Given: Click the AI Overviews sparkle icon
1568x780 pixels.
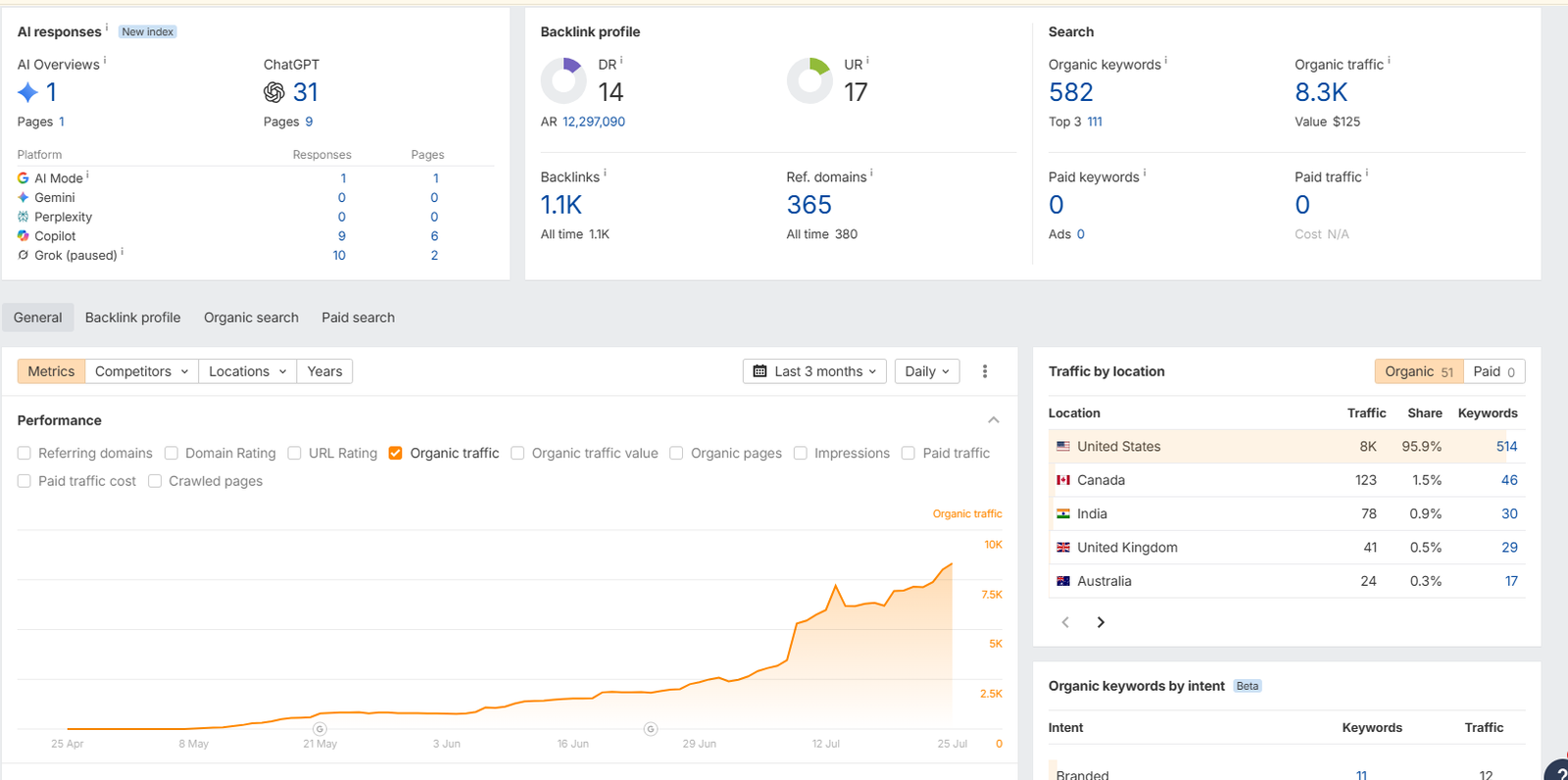Looking at the screenshot, I should coord(28,92).
